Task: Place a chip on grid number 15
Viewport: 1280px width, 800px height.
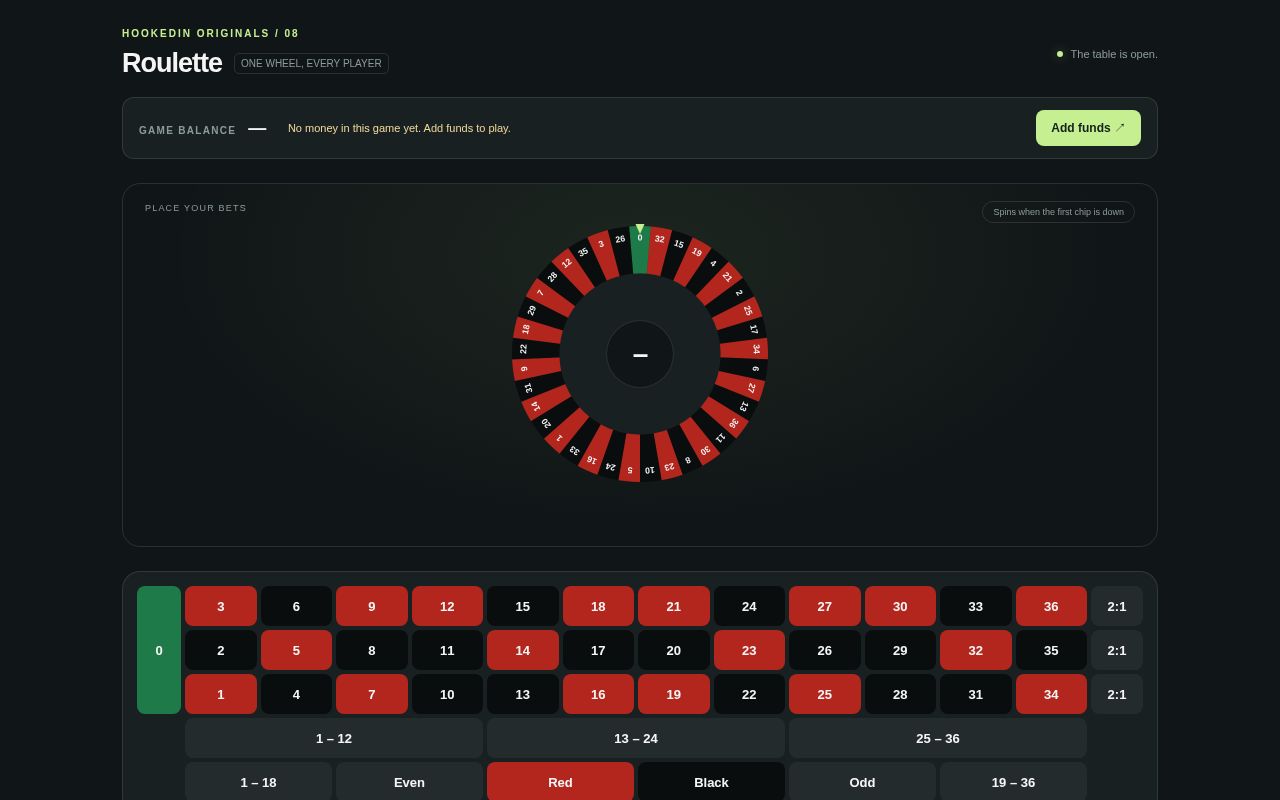Action: tap(523, 606)
